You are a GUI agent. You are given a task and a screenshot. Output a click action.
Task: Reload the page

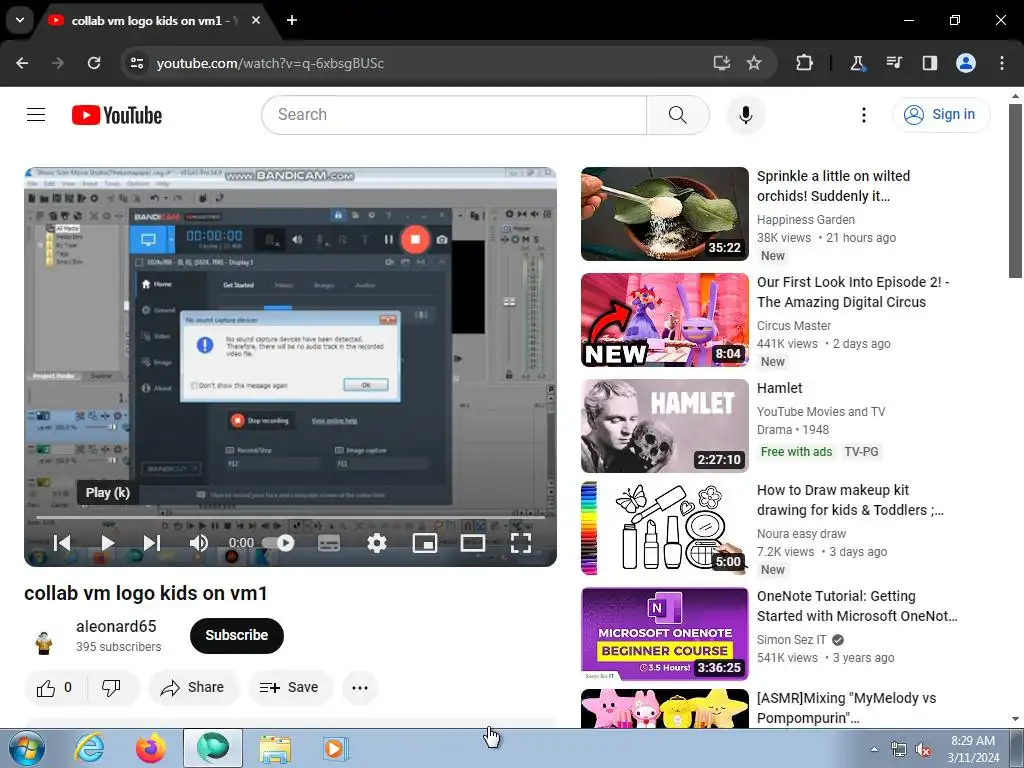tap(94, 63)
